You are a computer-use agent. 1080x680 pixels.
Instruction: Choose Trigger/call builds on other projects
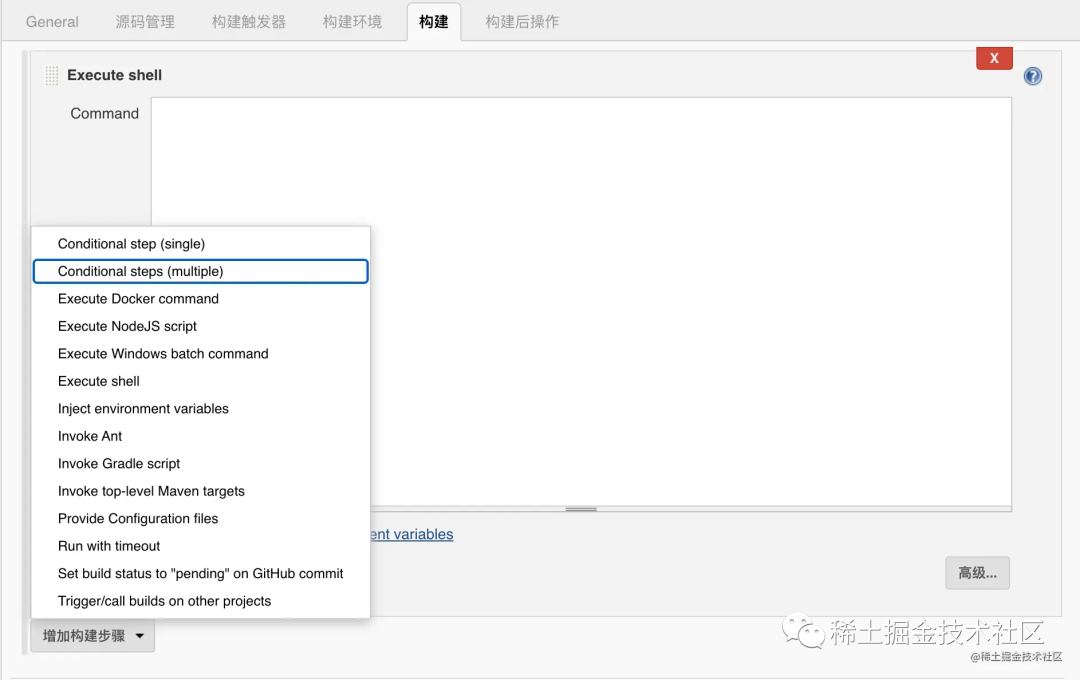pos(200,601)
